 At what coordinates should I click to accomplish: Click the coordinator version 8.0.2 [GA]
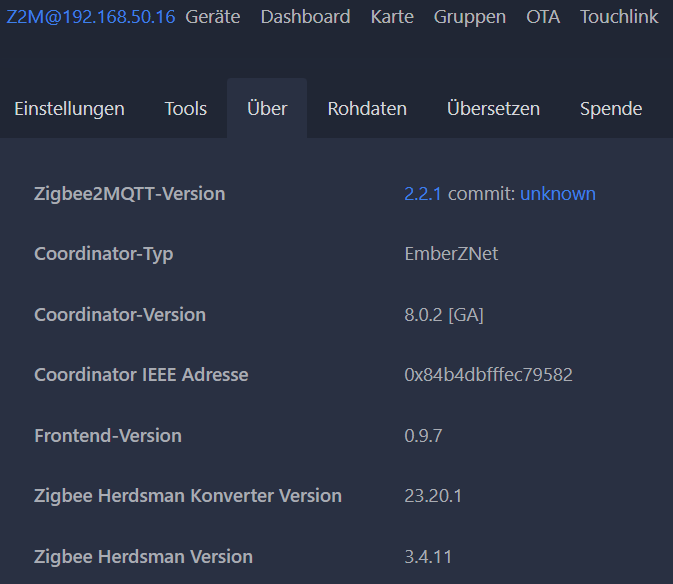click(444, 315)
